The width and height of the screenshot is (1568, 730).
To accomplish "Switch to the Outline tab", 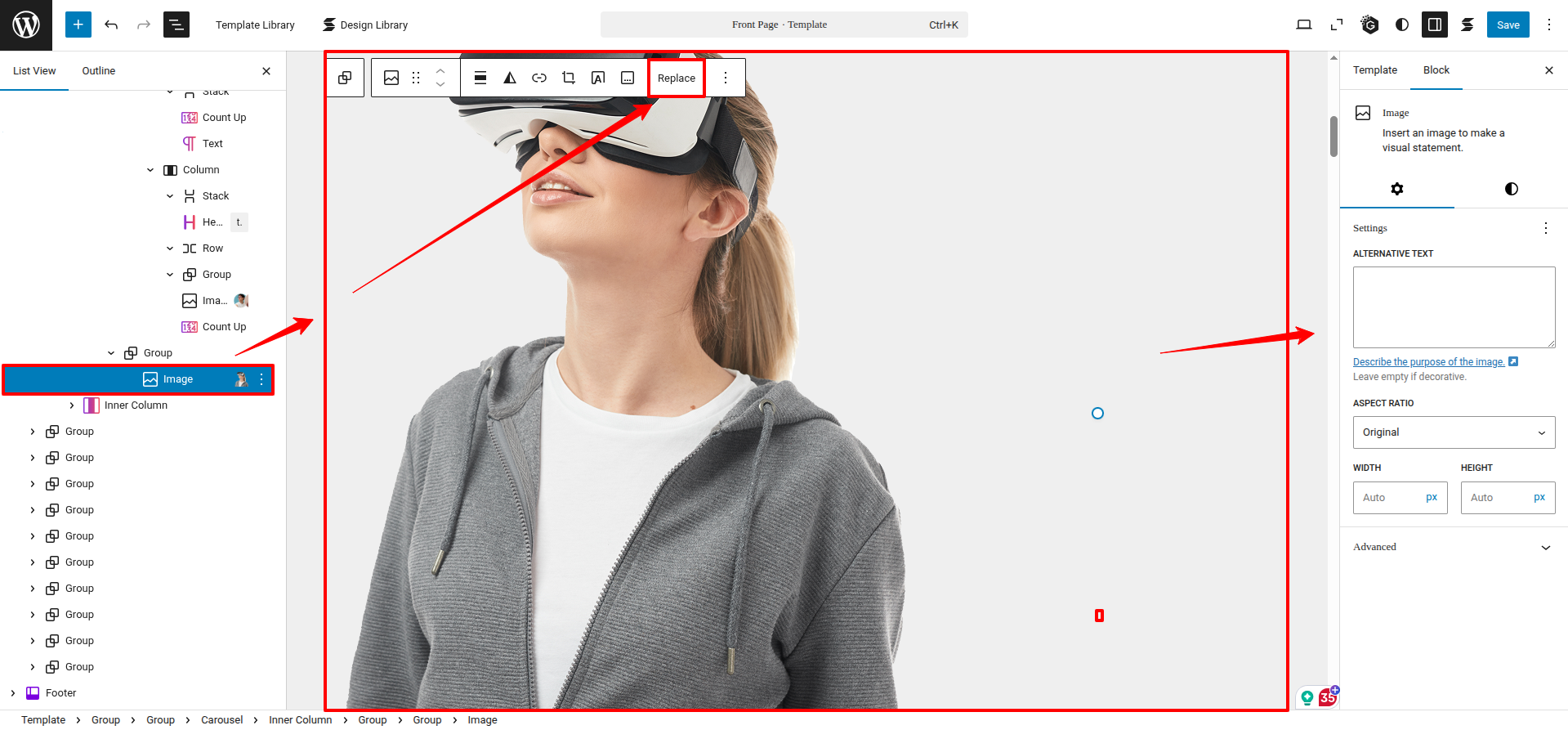I will click(98, 71).
